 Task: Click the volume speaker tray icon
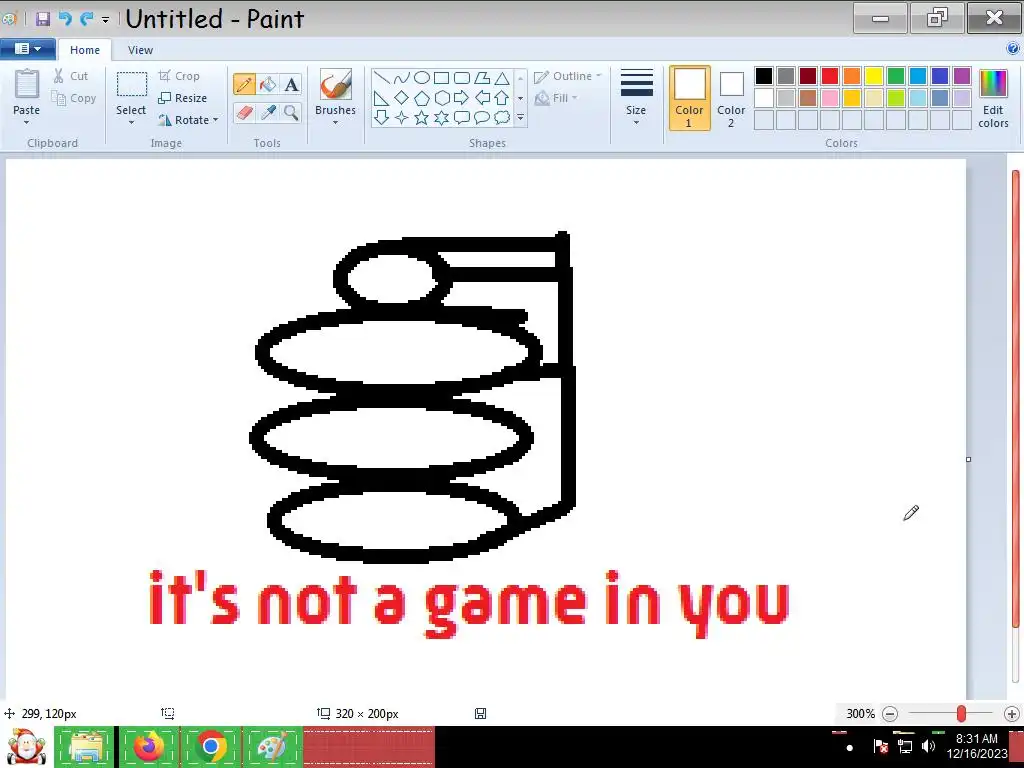928,746
